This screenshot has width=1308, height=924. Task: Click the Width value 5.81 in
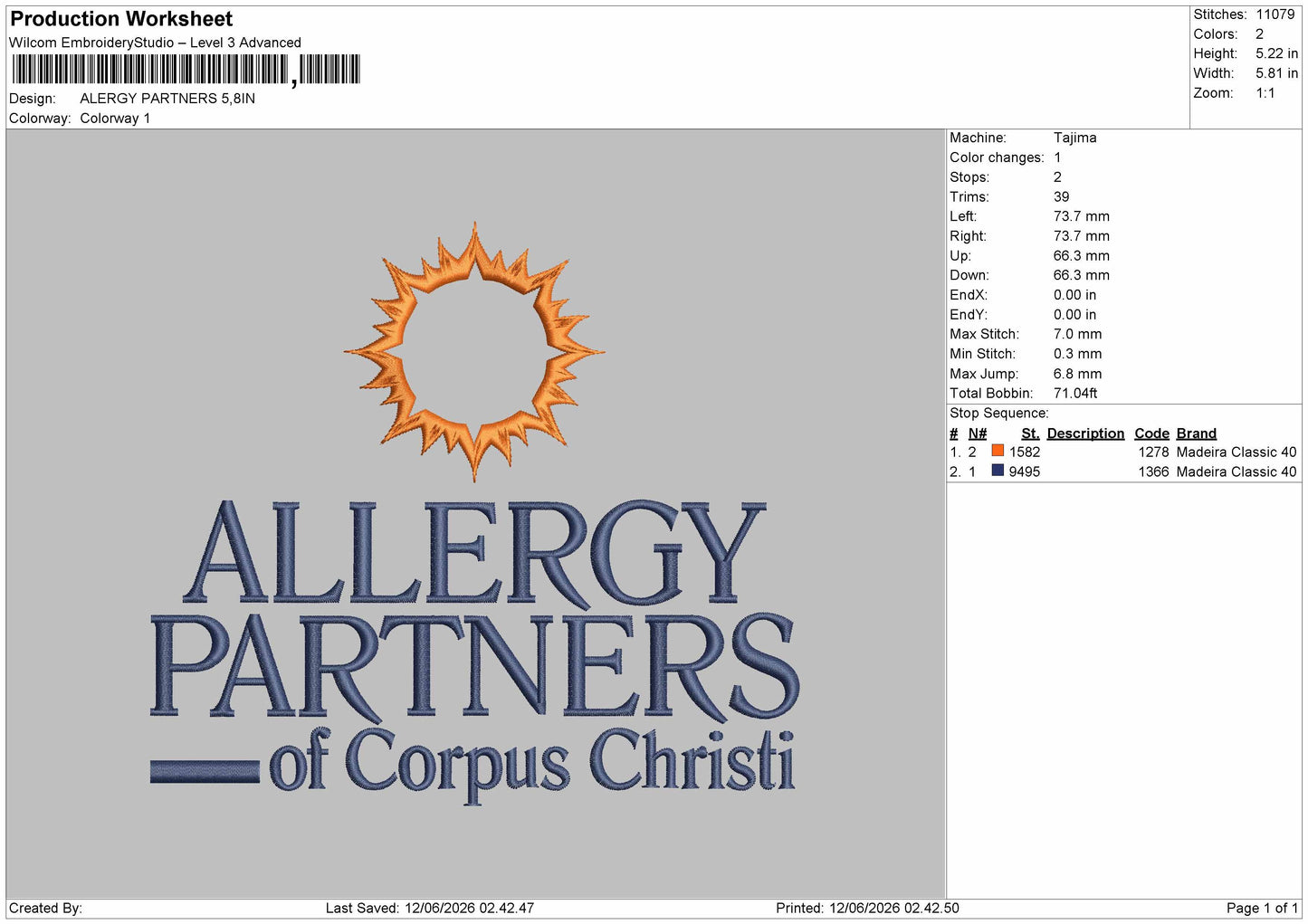pyautogui.click(x=1276, y=73)
